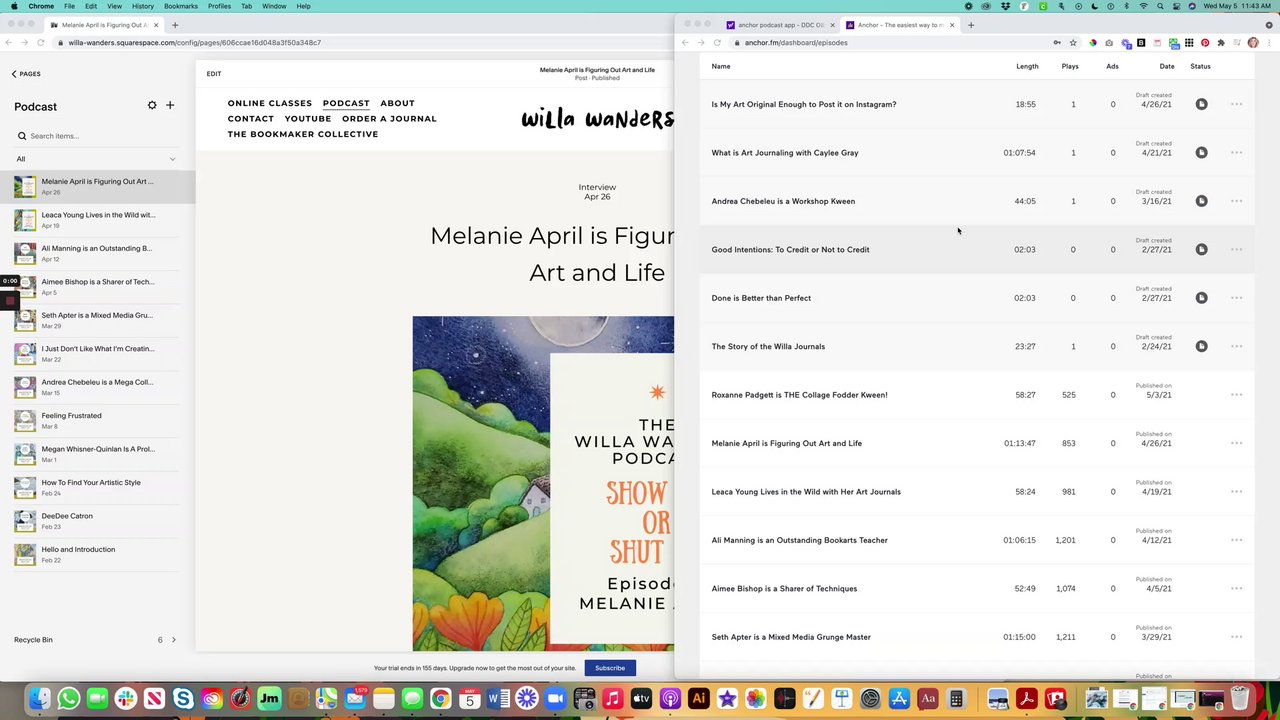The width and height of the screenshot is (1280, 720).
Task: Click the Squarespace window address bar
Action: point(360,43)
